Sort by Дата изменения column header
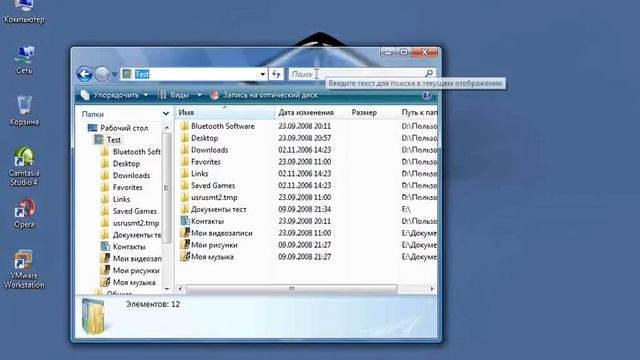640x360 pixels. click(x=311, y=112)
